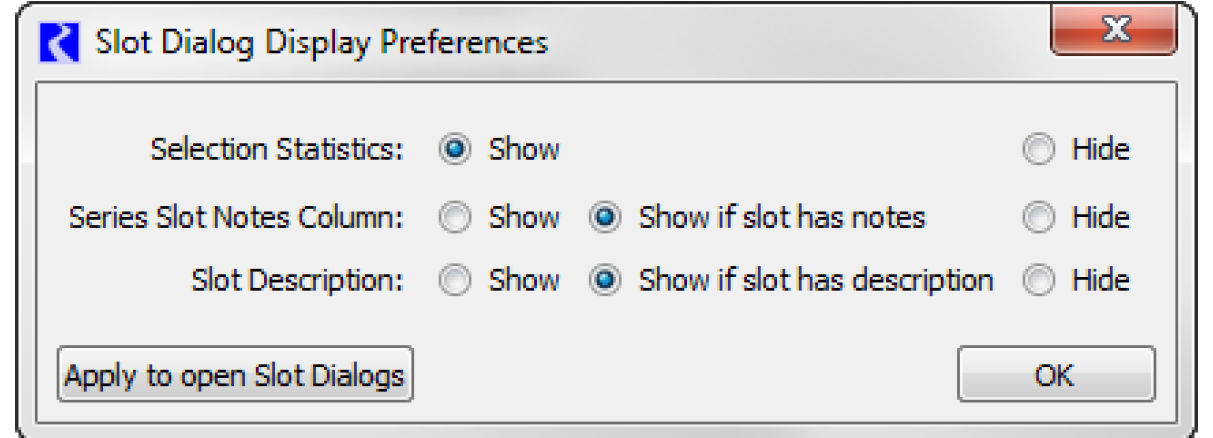Click the 'Series Slot Notes Column:' row label
The height and width of the screenshot is (438, 1213).
tap(236, 217)
